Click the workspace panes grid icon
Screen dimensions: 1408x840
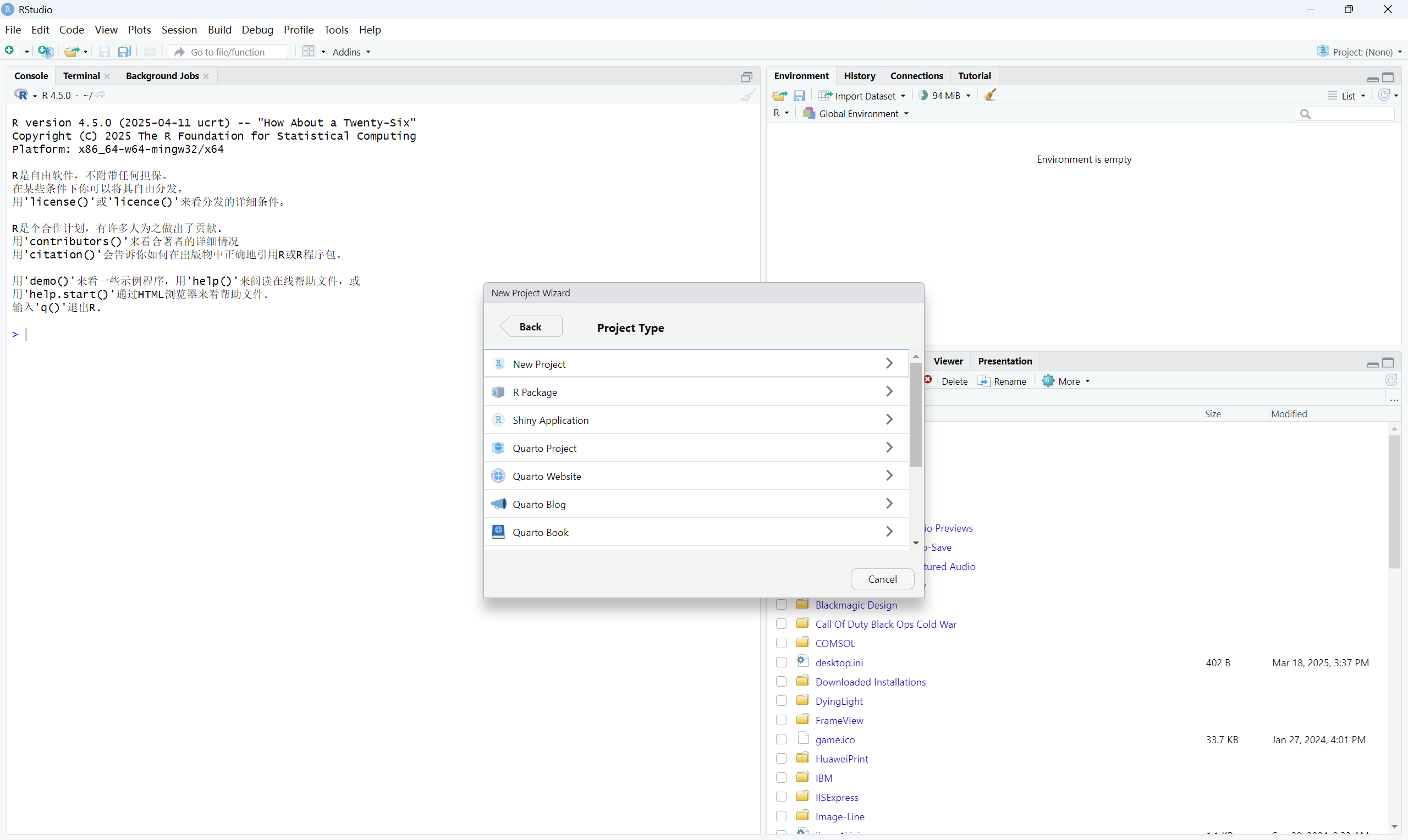coord(309,52)
